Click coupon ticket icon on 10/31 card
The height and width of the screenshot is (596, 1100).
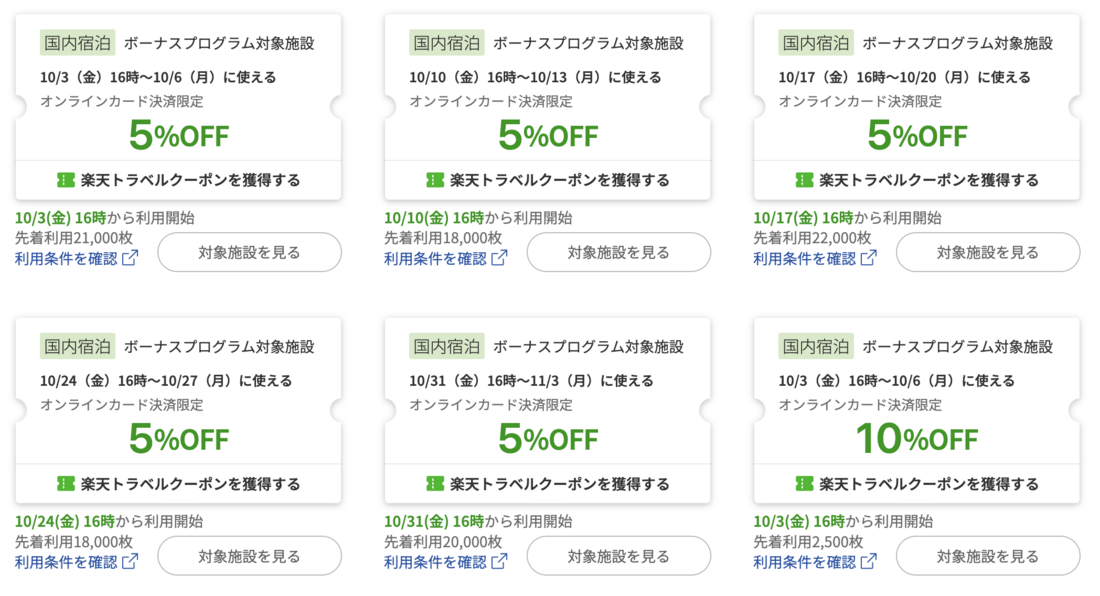[x=435, y=484]
